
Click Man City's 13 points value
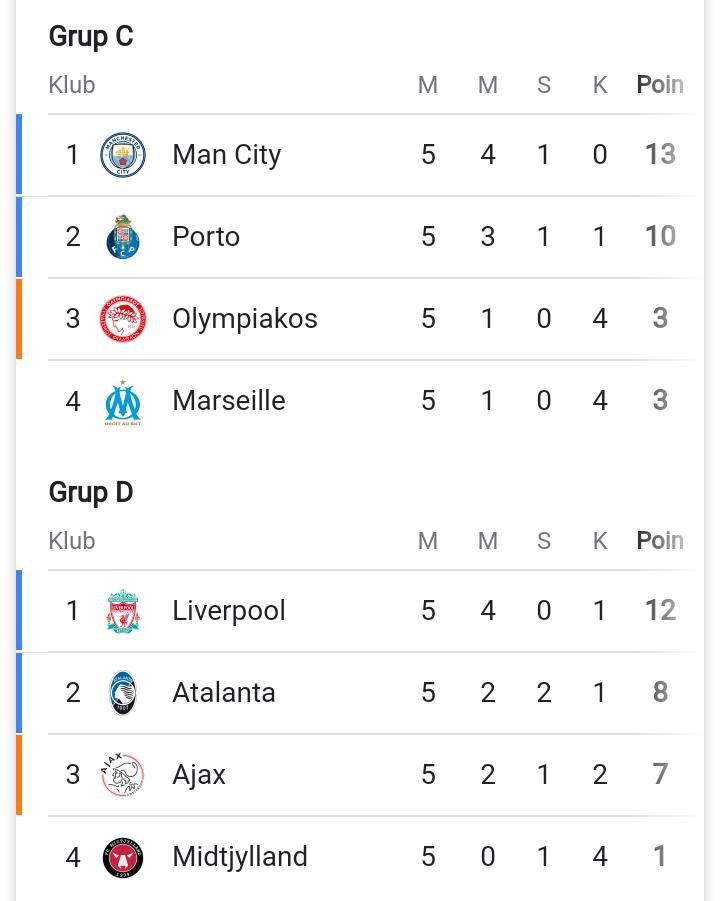[660, 155]
